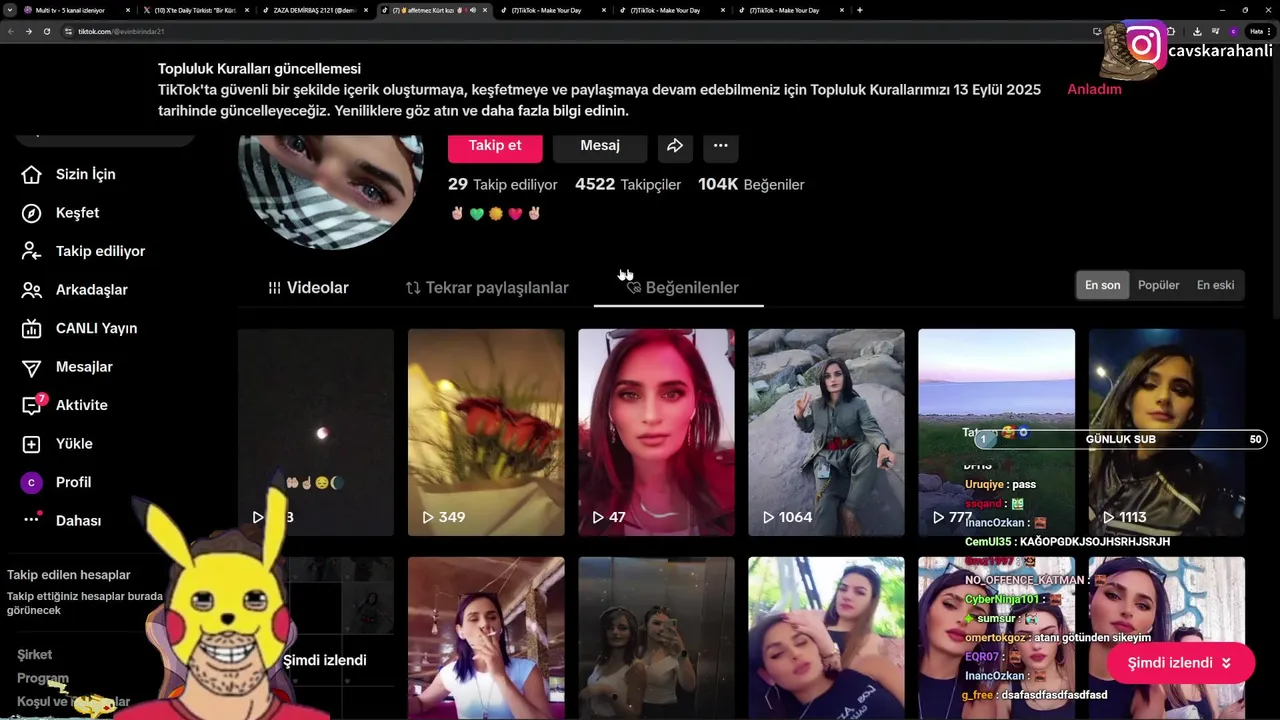Close the Multi tv browser tab
Screen dimensions: 1280x720
click(x=127, y=10)
